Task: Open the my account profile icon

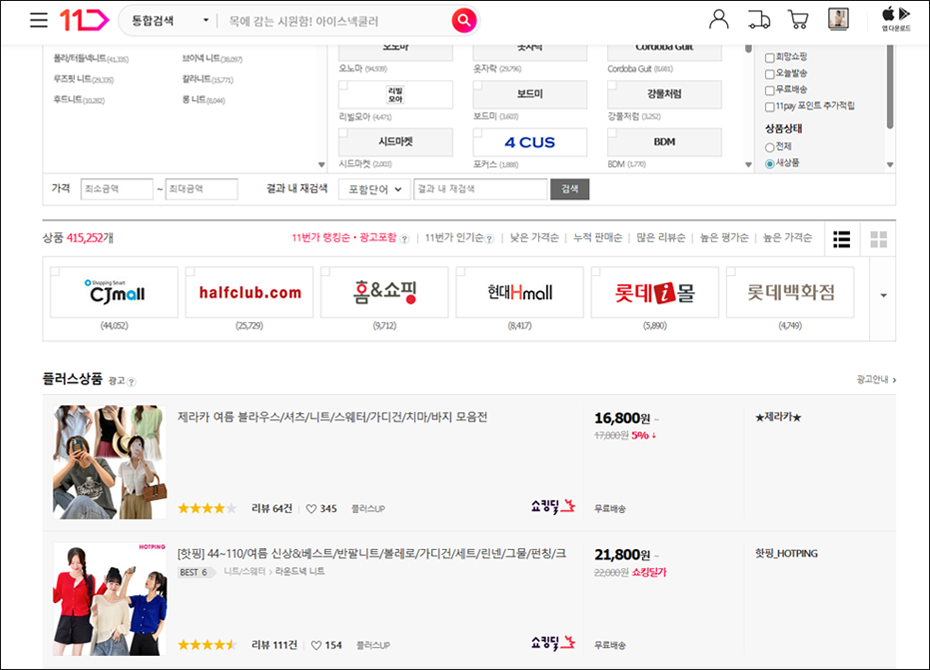Action: click(x=719, y=19)
